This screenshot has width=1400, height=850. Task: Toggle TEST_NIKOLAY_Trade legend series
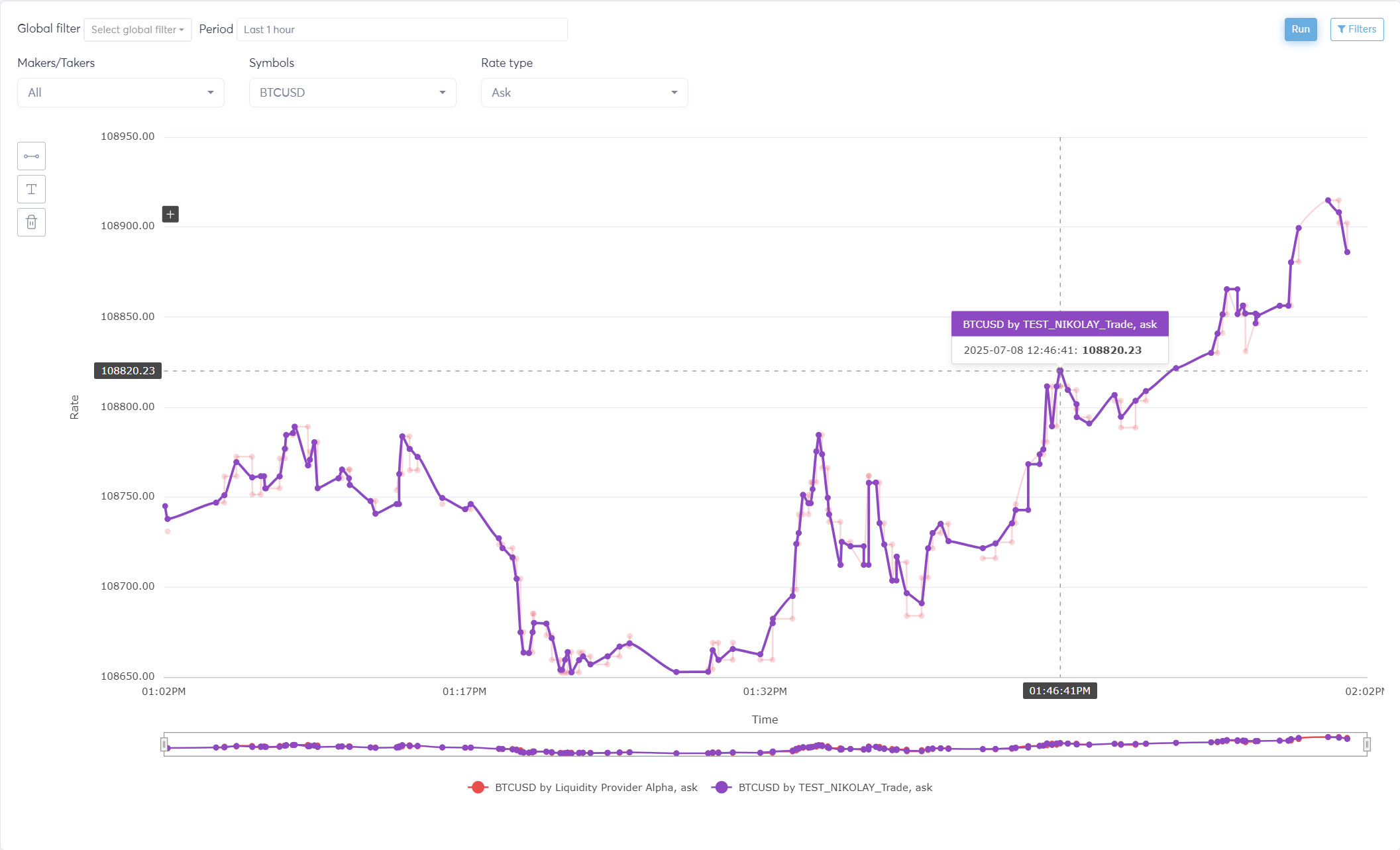point(835,787)
